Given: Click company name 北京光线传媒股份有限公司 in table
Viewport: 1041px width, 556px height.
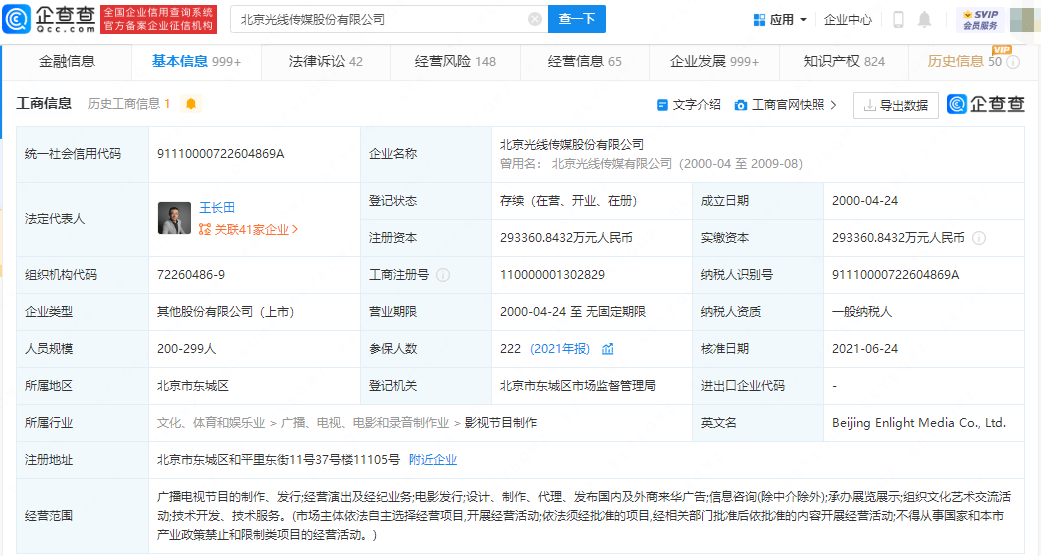Looking at the screenshot, I should pyautogui.click(x=572, y=144).
